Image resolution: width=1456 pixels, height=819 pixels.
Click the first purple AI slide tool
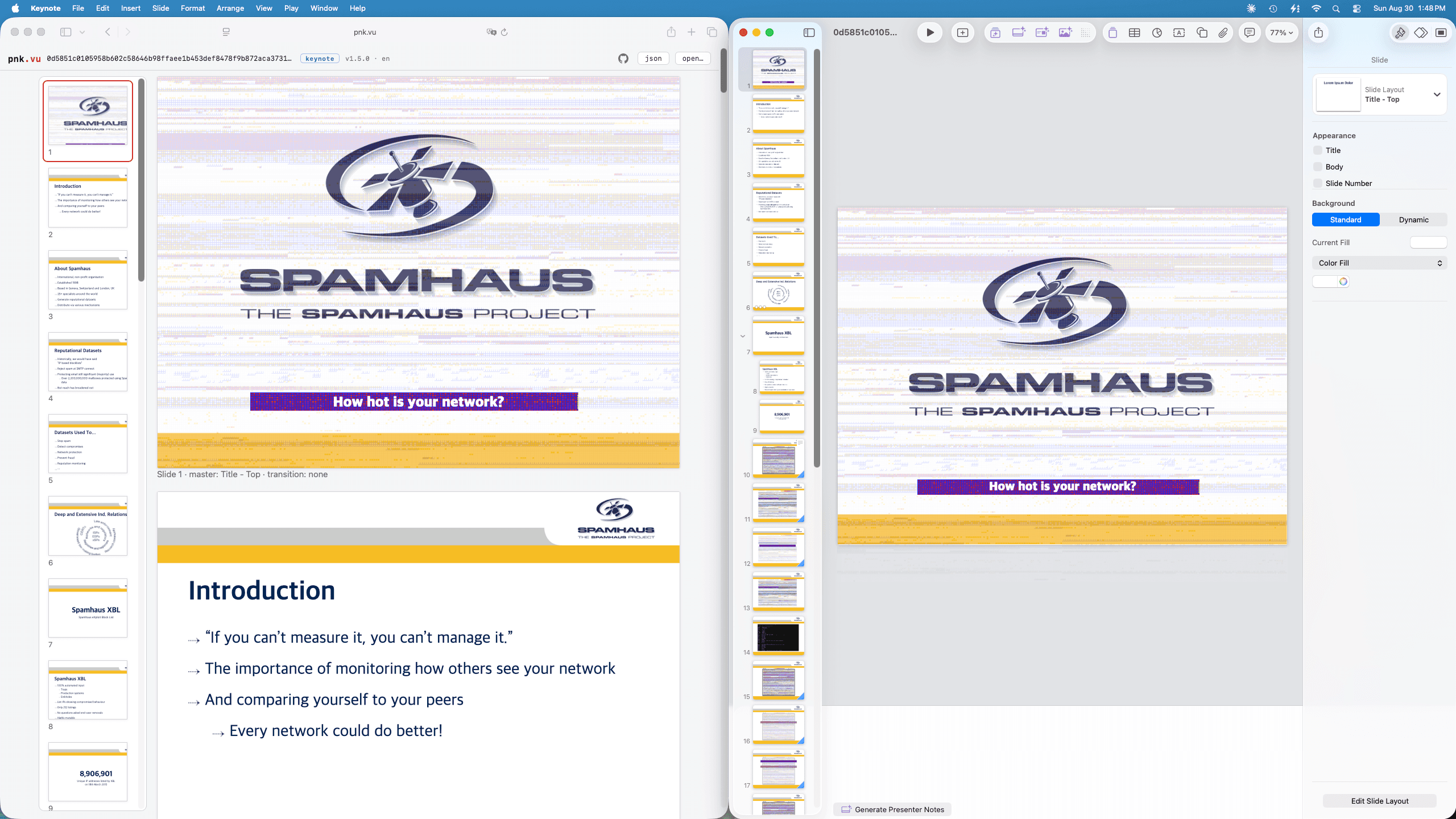point(995,32)
